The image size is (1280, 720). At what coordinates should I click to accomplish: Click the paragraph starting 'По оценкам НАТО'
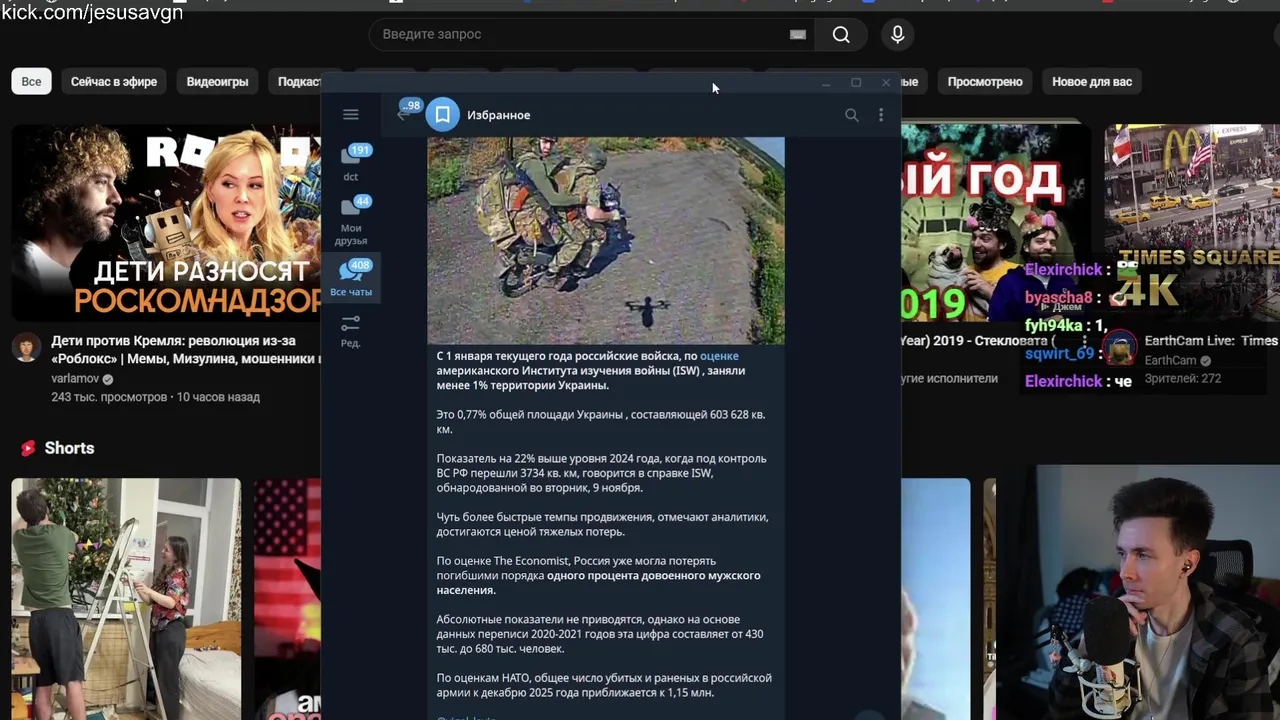click(604, 685)
